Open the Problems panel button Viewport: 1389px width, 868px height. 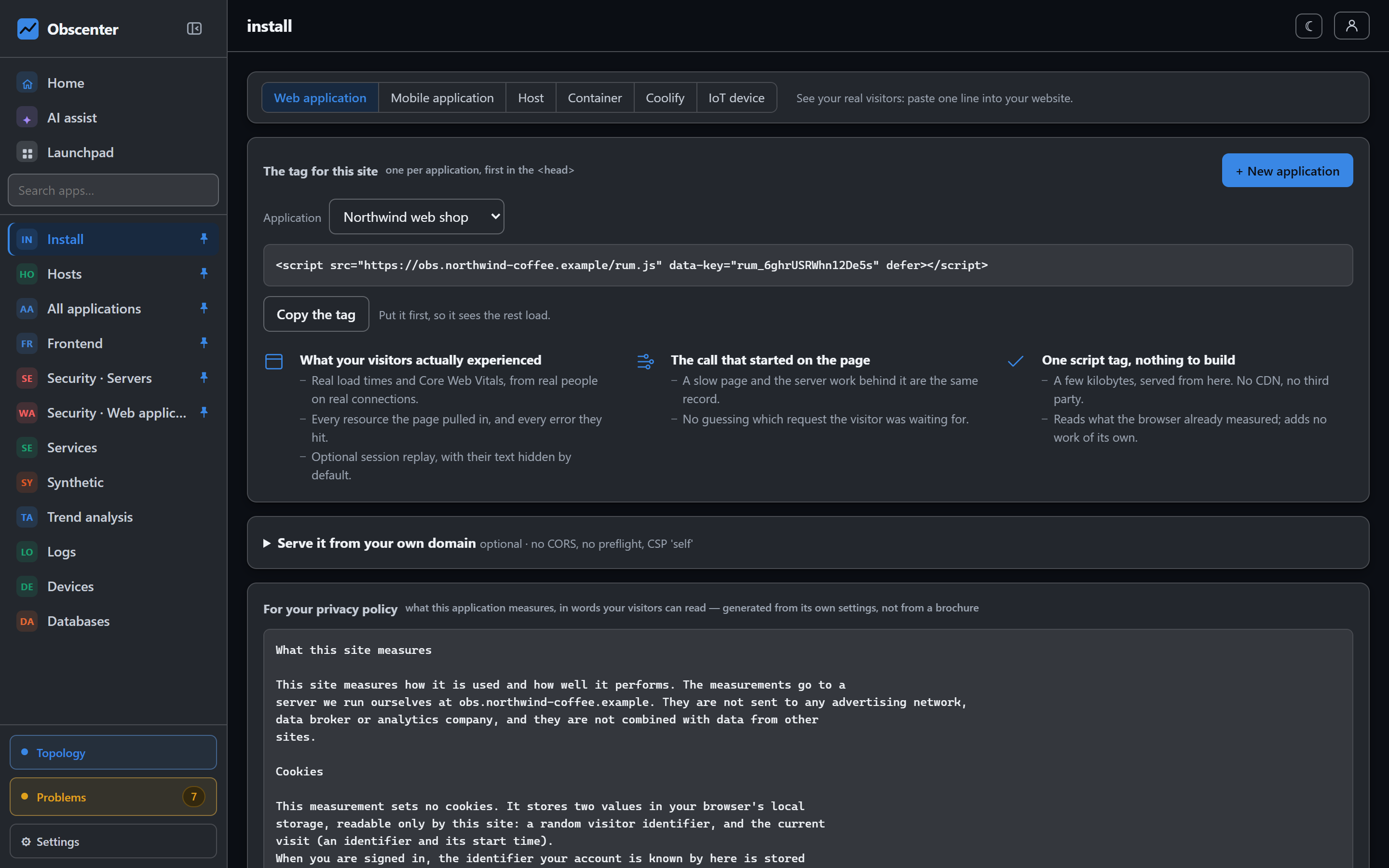pyautogui.click(x=113, y=797)
